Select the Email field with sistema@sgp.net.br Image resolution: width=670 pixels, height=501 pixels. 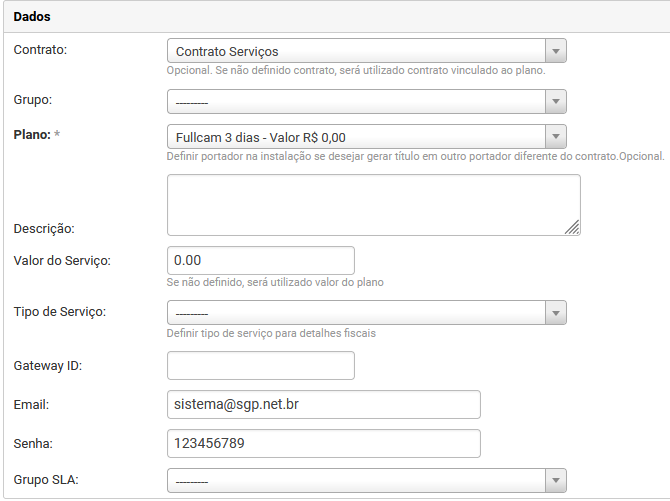click(x=323, y=404)
